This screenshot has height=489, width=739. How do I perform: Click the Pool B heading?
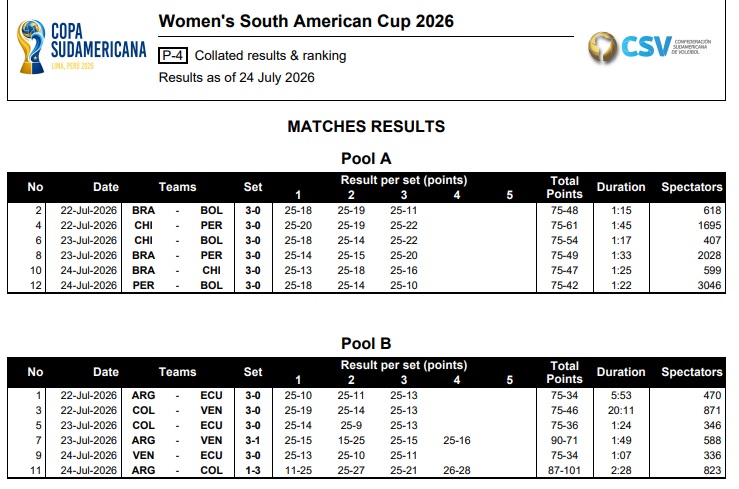366,343
